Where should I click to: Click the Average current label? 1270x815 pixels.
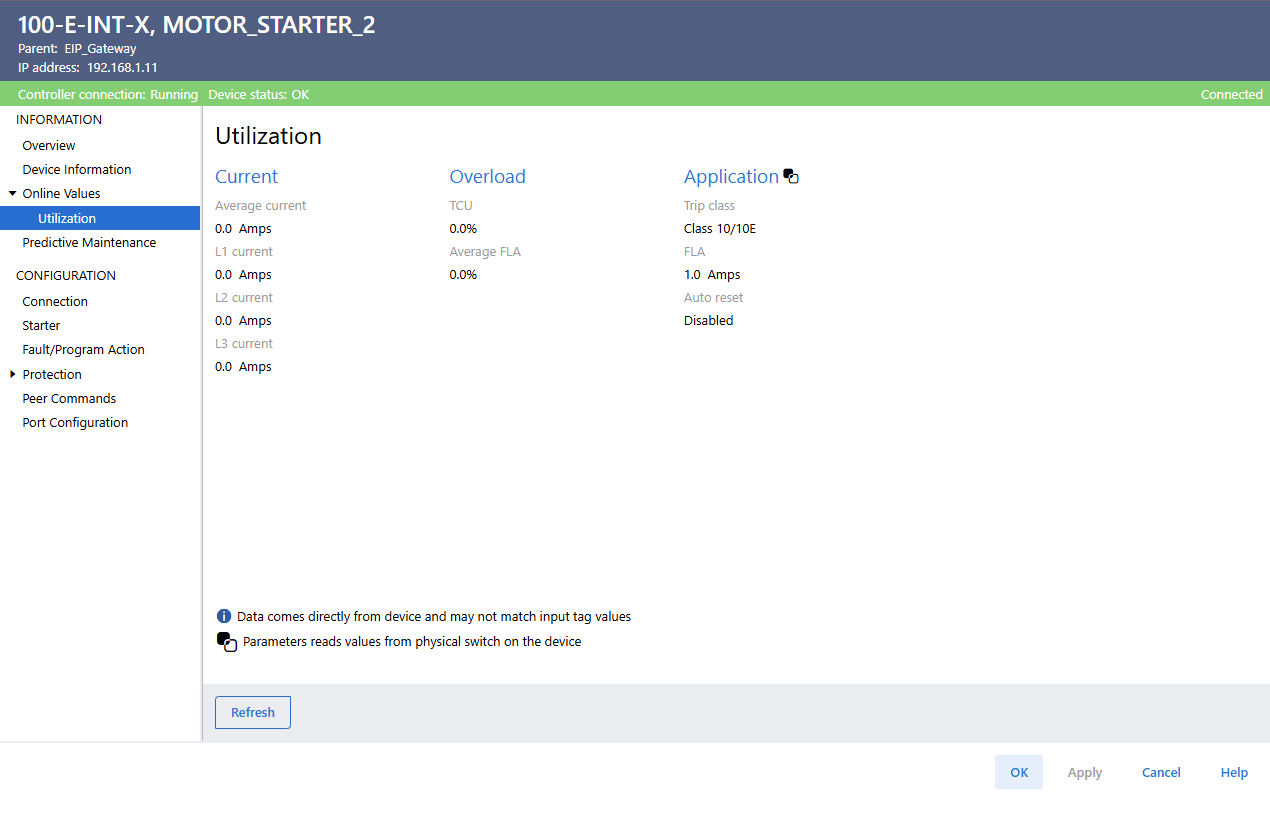click(261, 205)
